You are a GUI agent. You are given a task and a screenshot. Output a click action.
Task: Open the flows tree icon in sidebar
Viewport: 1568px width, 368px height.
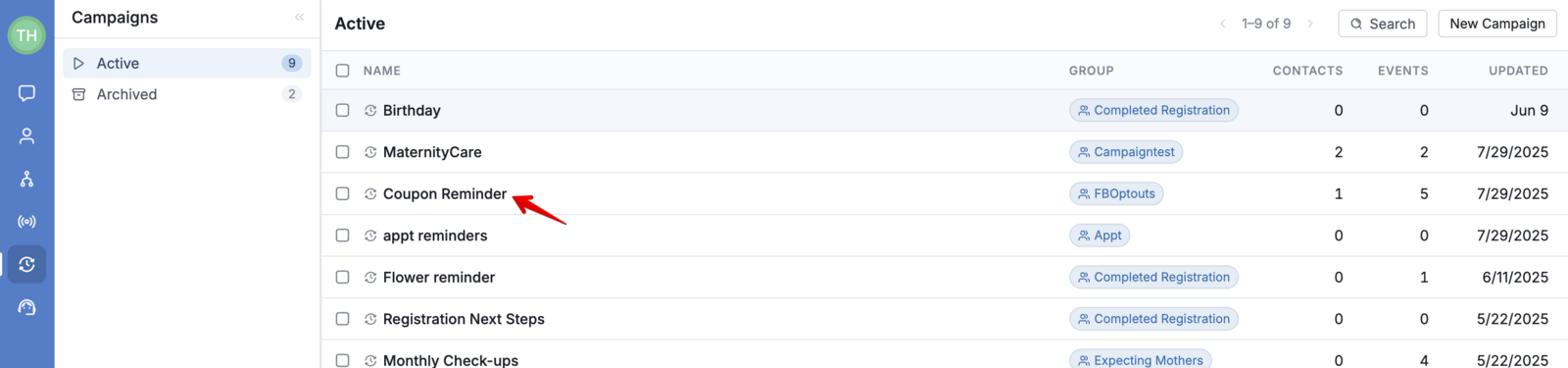[26, 179]
